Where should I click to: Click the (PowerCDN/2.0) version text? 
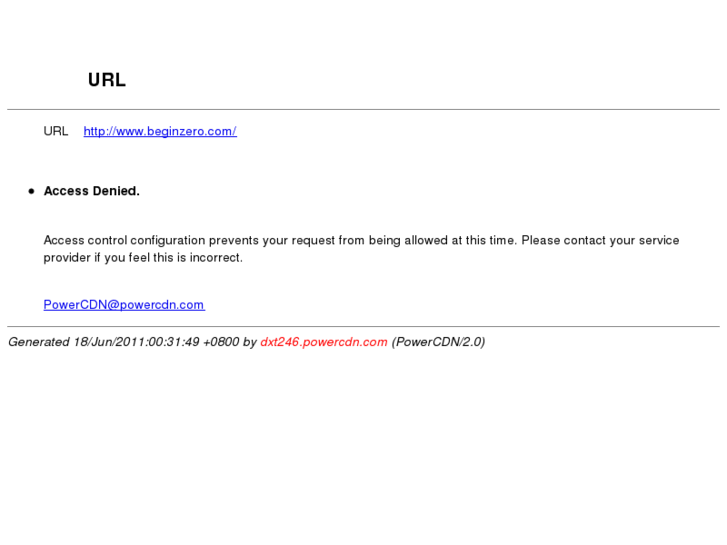point(438,342)
